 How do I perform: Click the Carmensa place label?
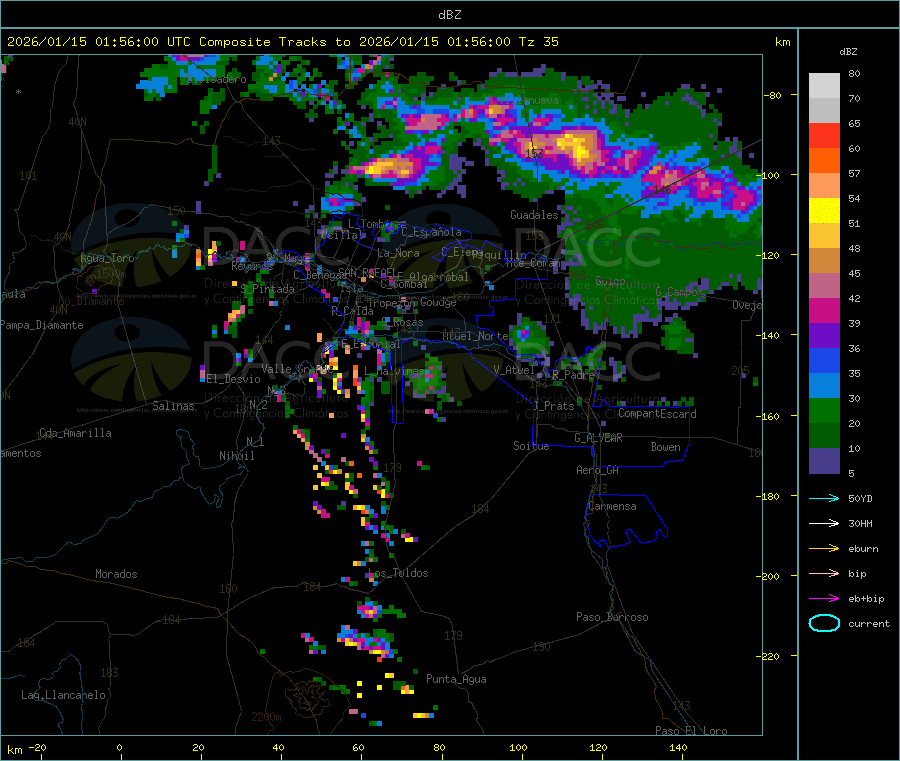(x=612, y=506)
